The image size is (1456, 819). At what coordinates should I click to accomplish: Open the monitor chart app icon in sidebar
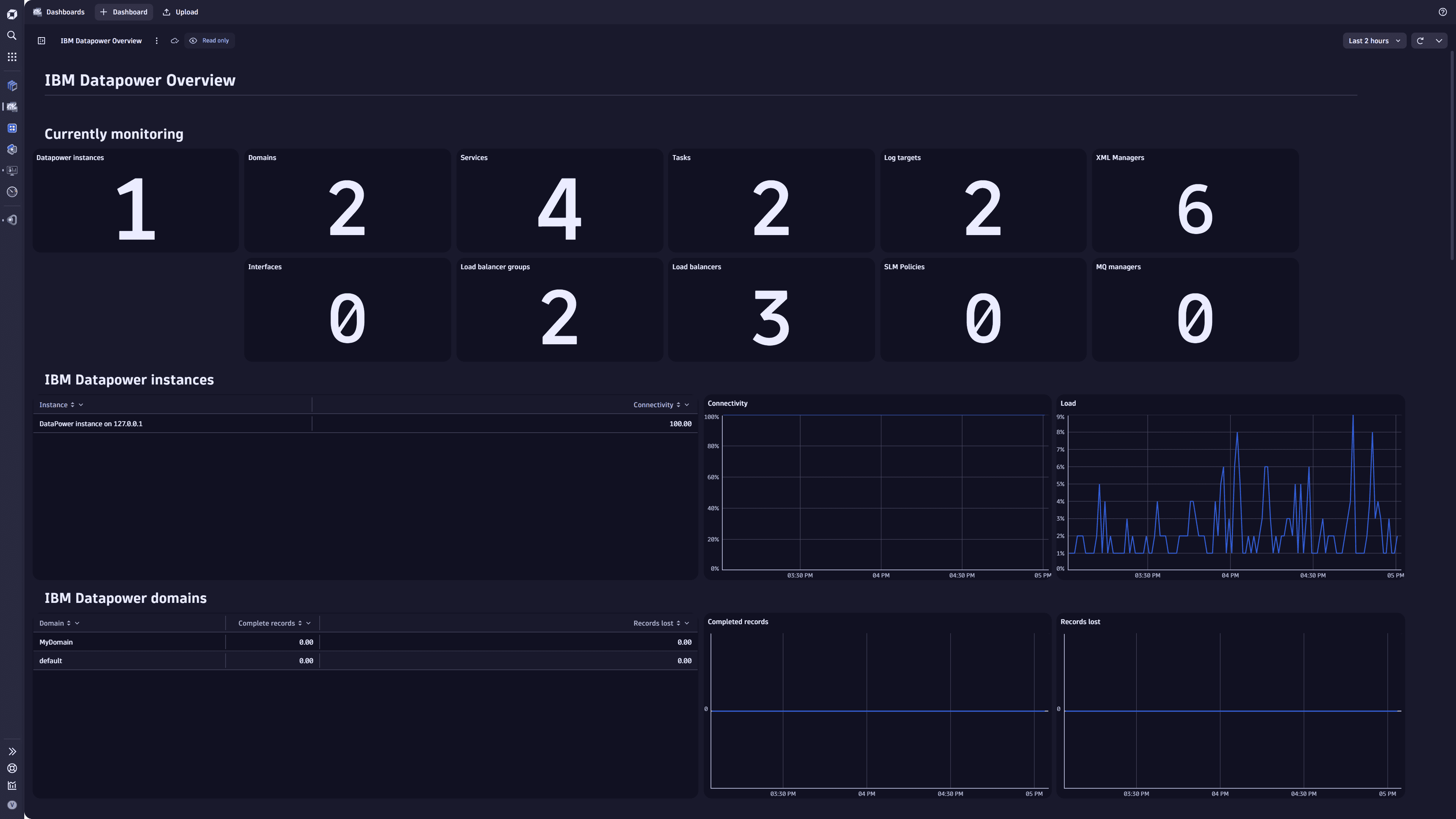[x=12, y=171]
